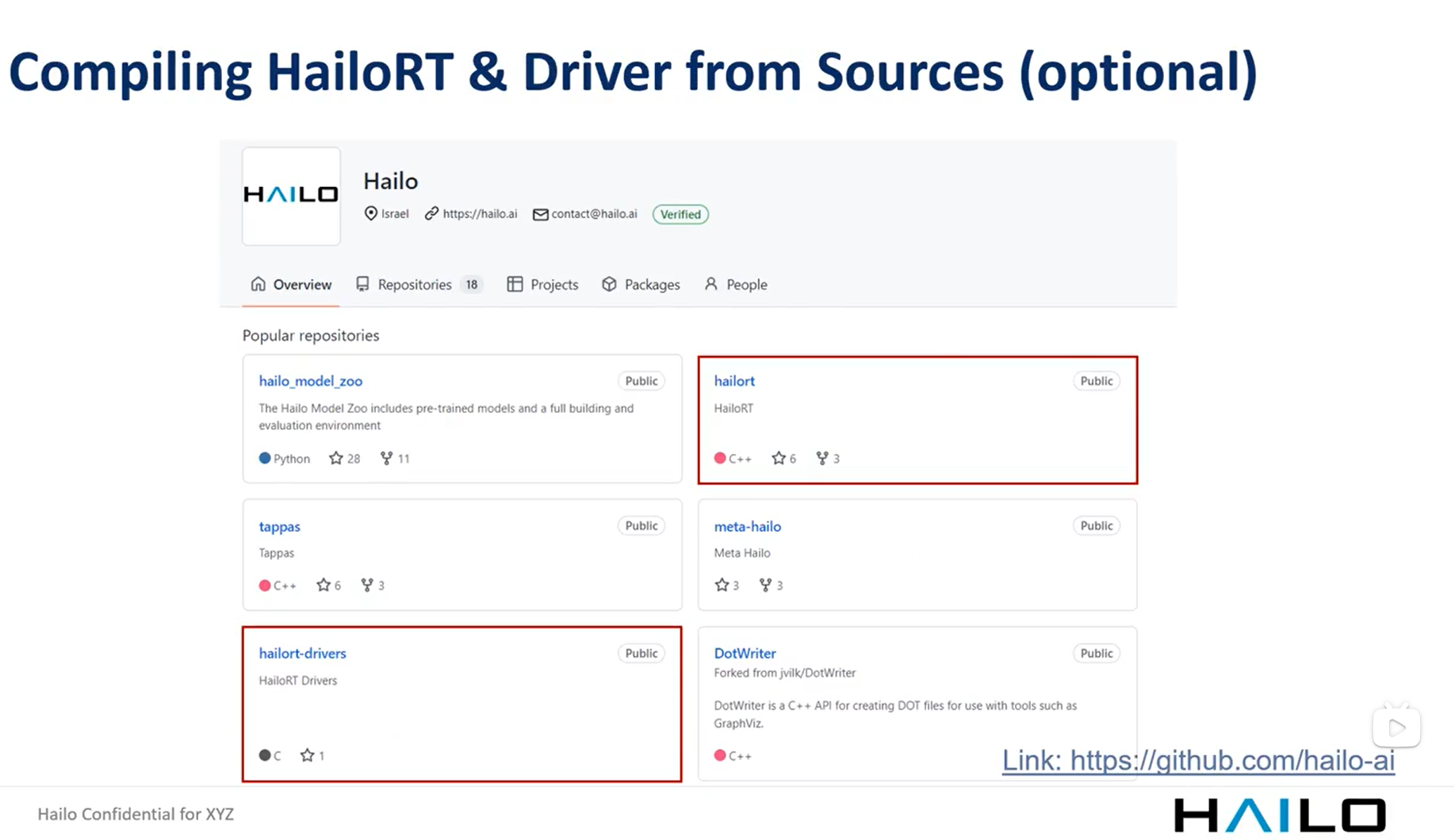Click the Hailo organization name heading
Image resolution: width=1455 pixels, height=840 pixels.
(390, 181)
